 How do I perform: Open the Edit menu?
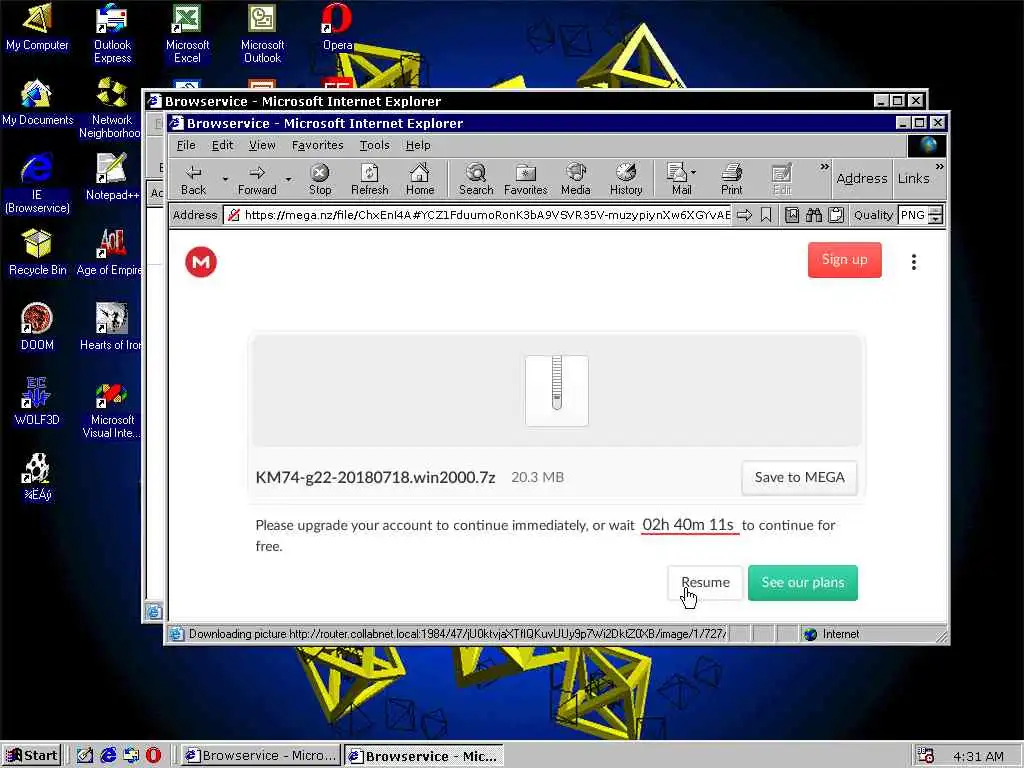click(222, 145)
